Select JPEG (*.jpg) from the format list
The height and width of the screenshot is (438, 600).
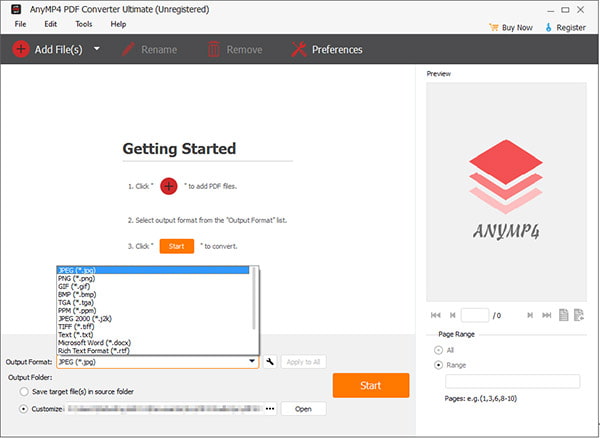153,270
